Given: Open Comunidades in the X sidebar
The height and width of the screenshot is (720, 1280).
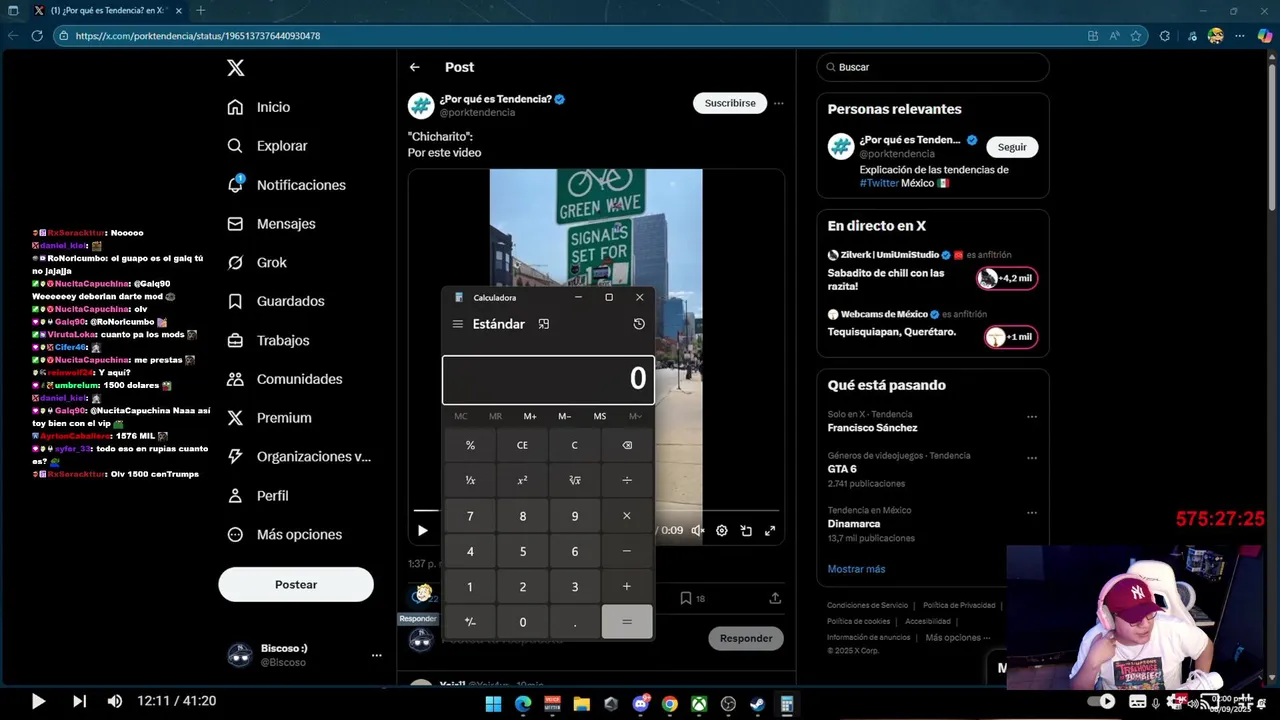Looking at the screenshot, I should [x=285, y=379].
